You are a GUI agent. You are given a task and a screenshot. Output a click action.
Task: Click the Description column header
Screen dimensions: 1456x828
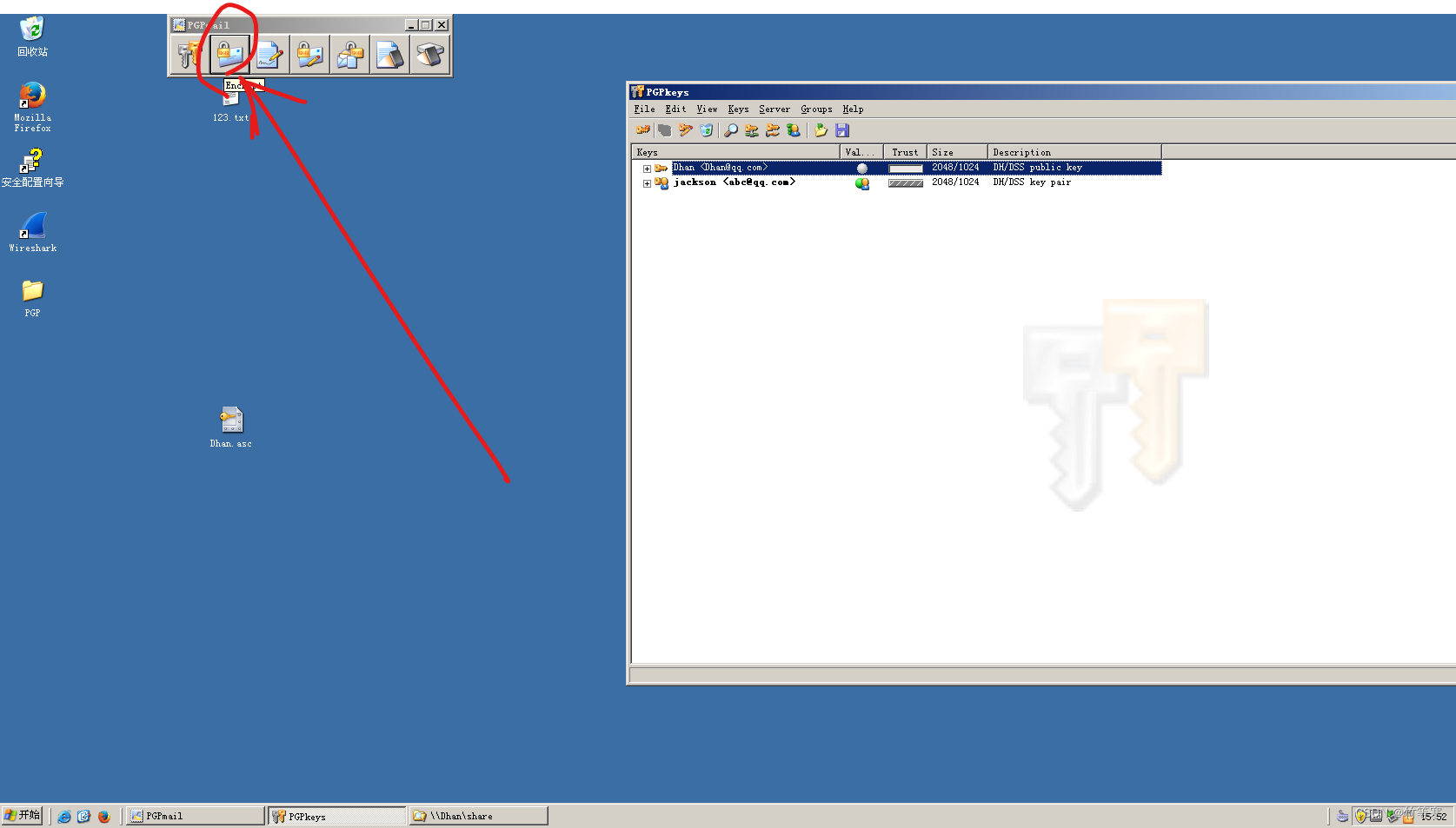1074,152
